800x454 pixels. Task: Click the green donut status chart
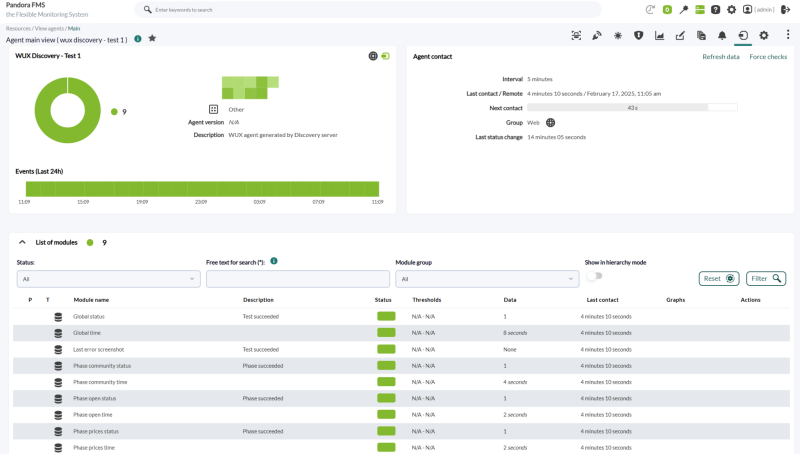click(x=67, y=110)
